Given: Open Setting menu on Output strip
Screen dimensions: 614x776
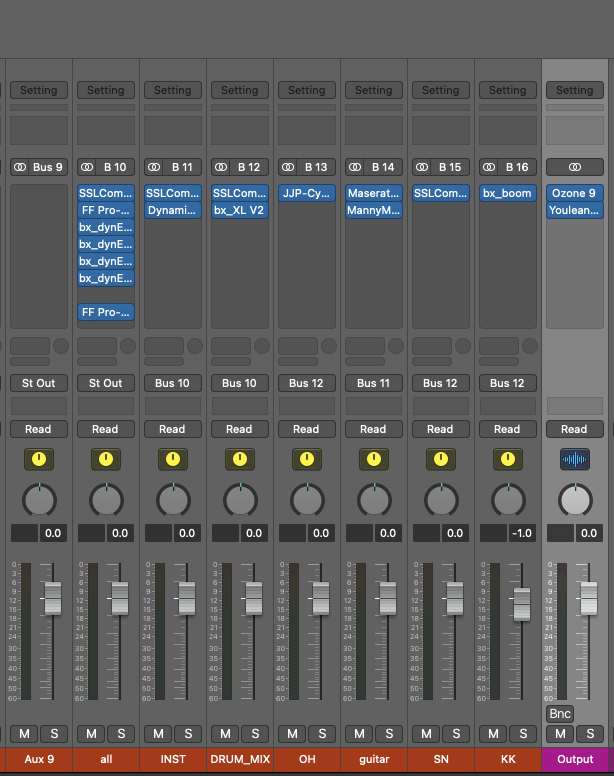Looking at the screenshot, I should (575, 90).
